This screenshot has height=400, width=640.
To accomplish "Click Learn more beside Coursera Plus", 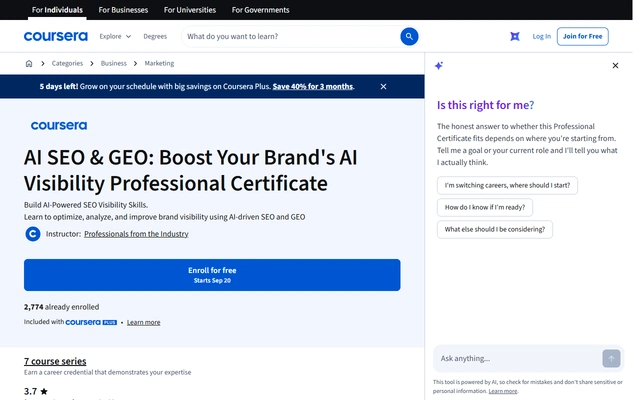I will pos(143,322).
